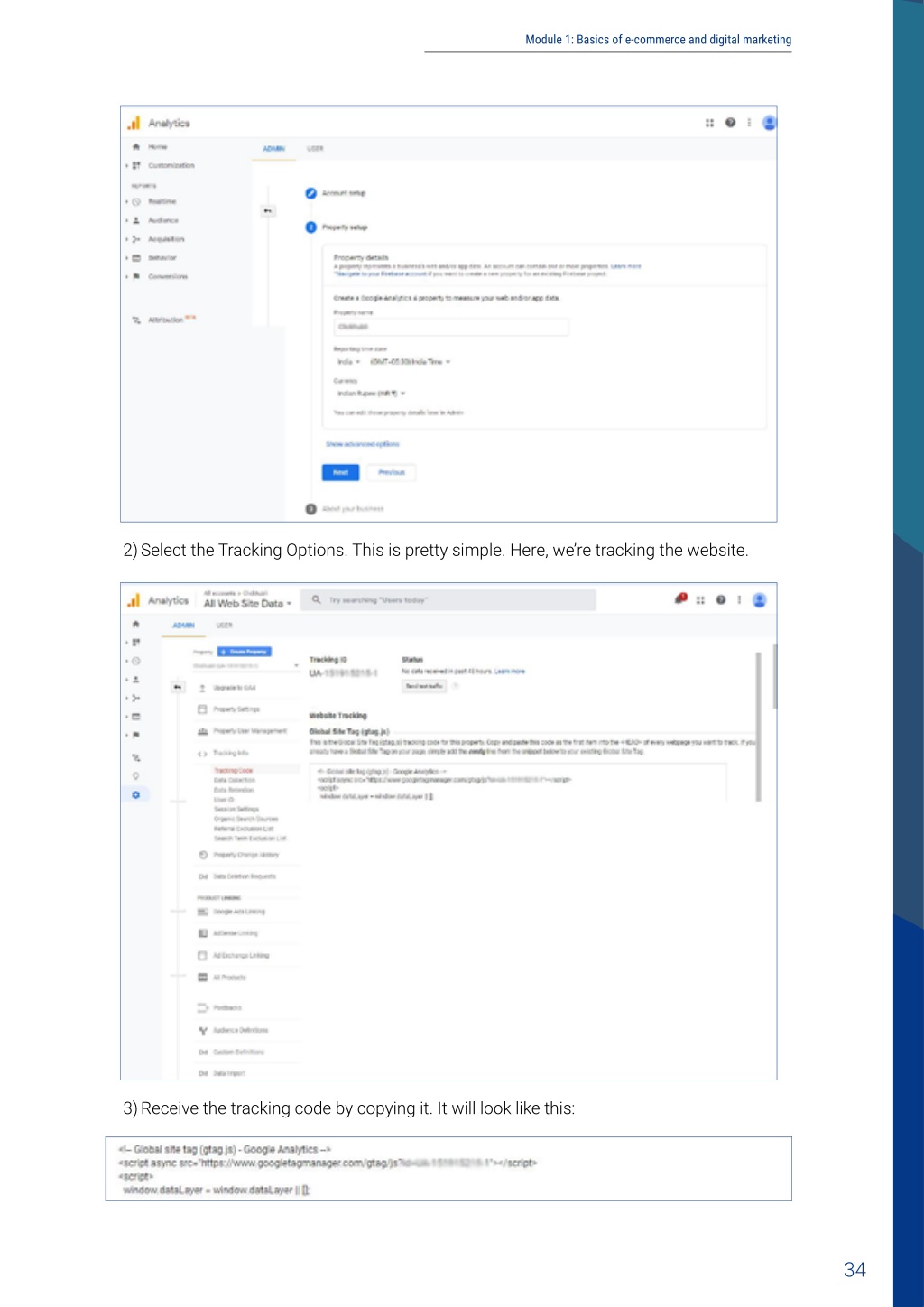Select Tracking Code in the property menu
This screenshot has width=924, height=1307.
click(234, 771)
